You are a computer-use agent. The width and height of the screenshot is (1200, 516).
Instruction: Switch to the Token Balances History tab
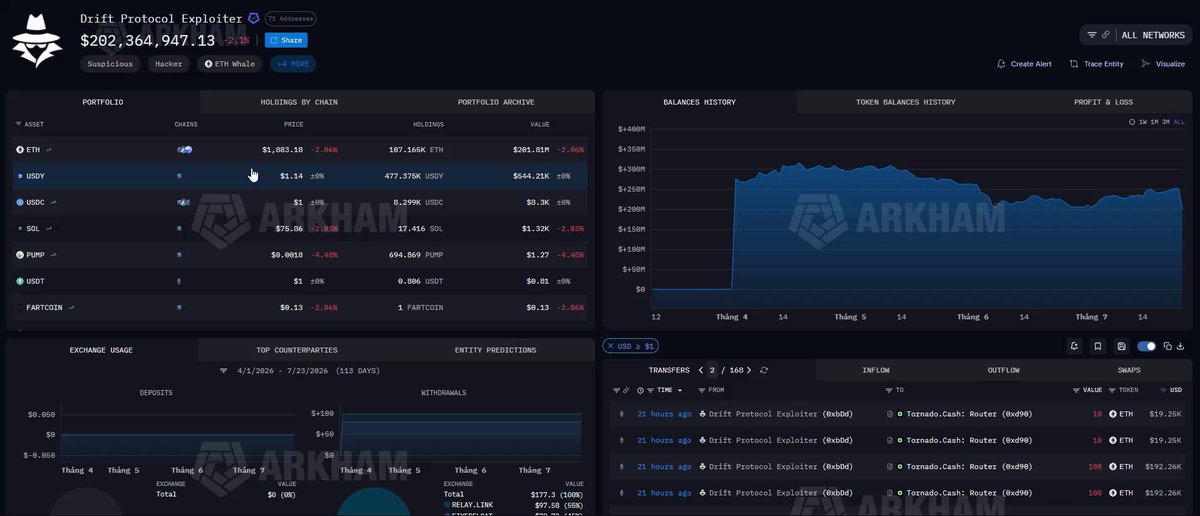(x=905, y=102)
